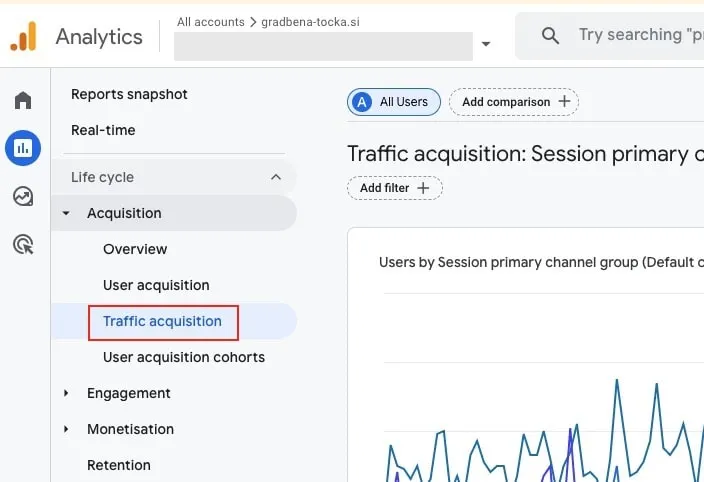Open the Explore icon in sidebar
Image resolution: width=704 pixels, height=482 pixels.
(23, 196)
